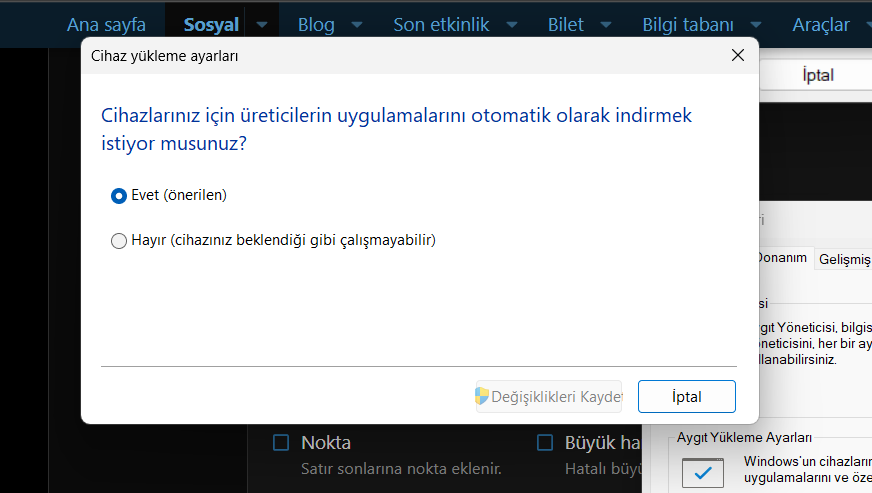Image resolution: width=872 pixels, height=493 pixels.
Task: Click the "Değişiklikleri Kaydet" button
Action: click(548, 397)
